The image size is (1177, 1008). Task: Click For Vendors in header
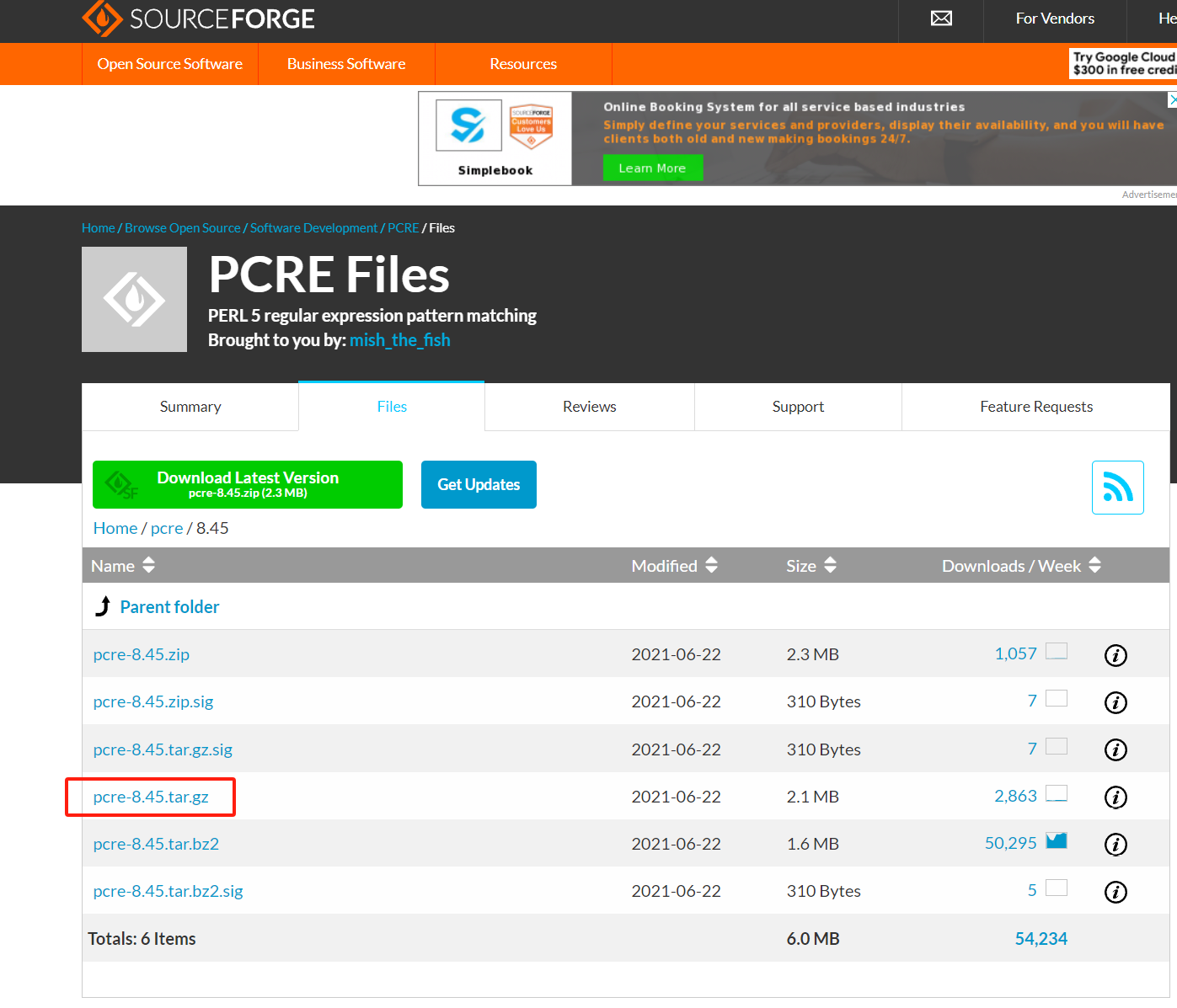(x=1055, y=19)
